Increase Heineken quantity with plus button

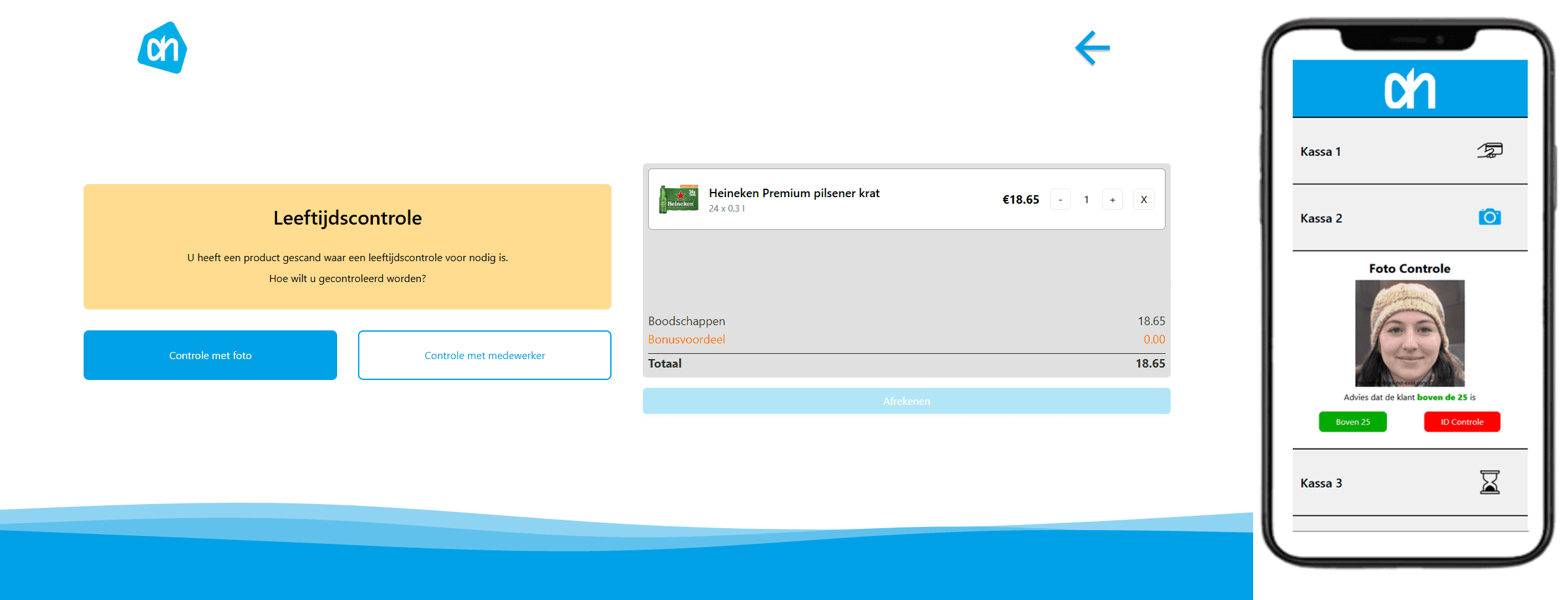point(1112,200)
